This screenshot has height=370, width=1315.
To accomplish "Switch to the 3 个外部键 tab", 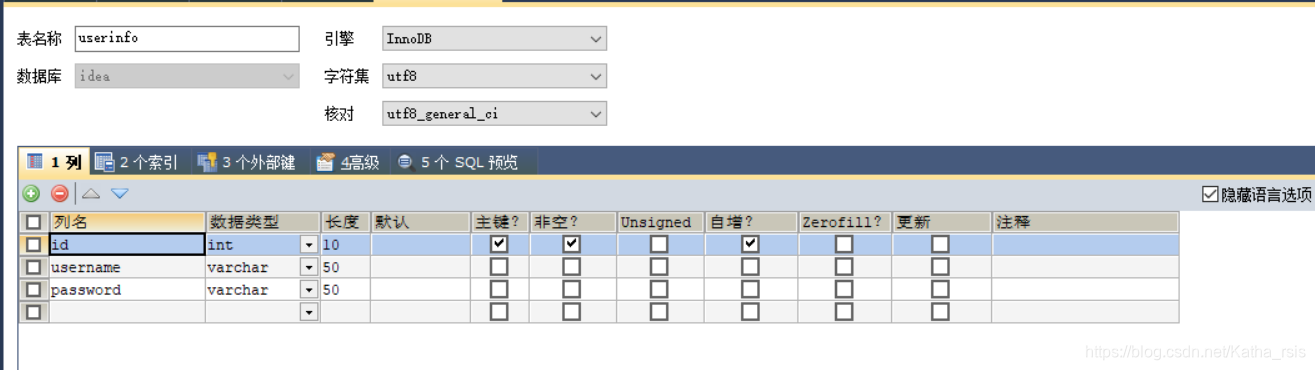I will [x=247, y=162].
